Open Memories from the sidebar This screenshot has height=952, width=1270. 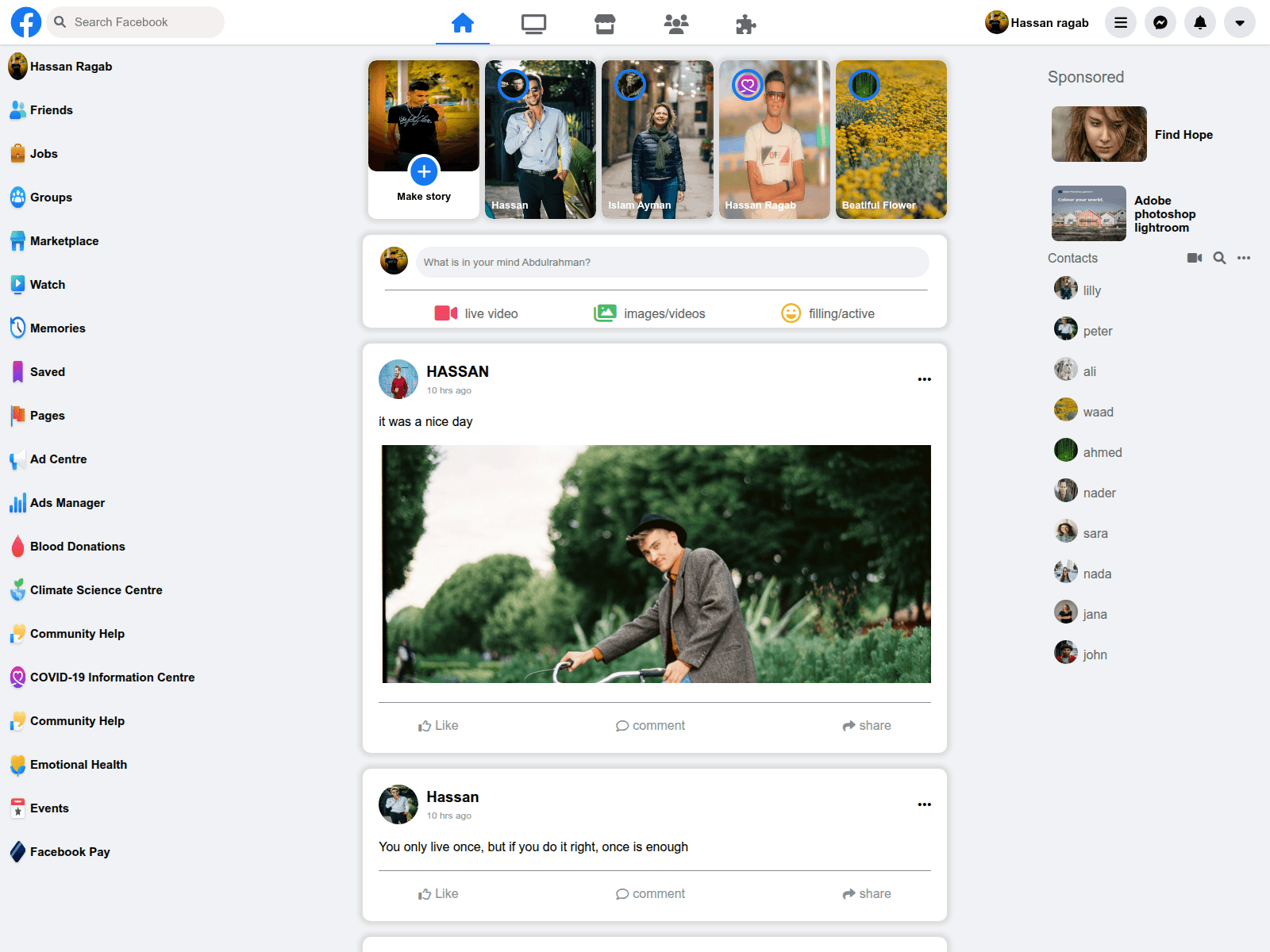coord(48,328)
